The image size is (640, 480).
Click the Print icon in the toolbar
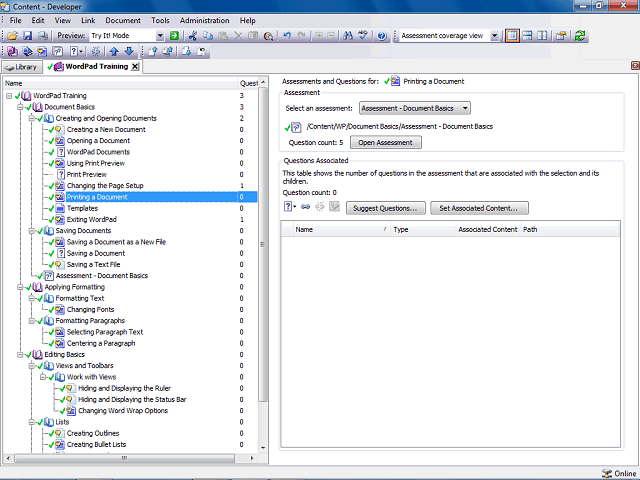[x=42, y=36]
